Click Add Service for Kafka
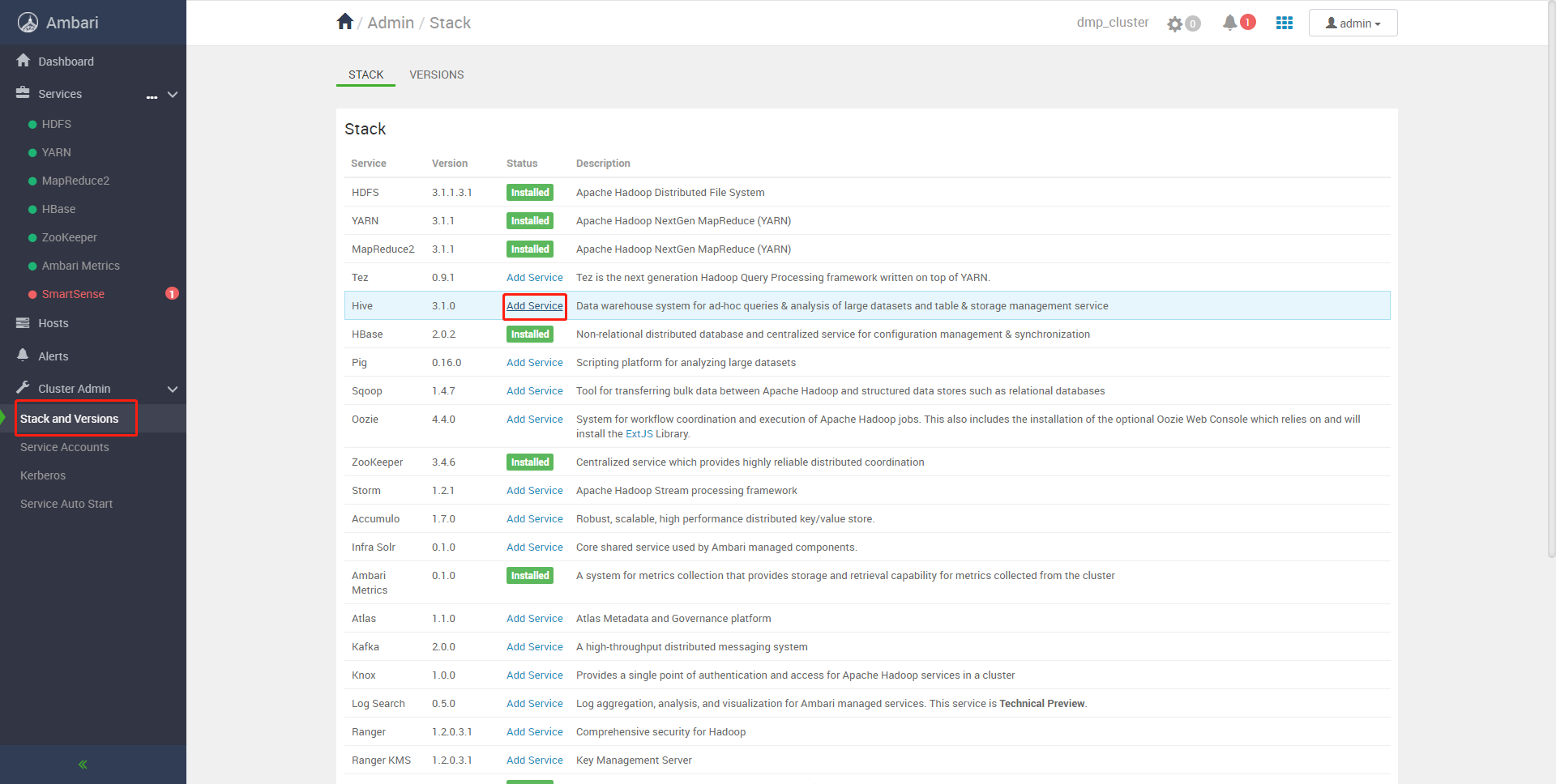This screenshot has height=784, width=1556. (x=535, y=647)
